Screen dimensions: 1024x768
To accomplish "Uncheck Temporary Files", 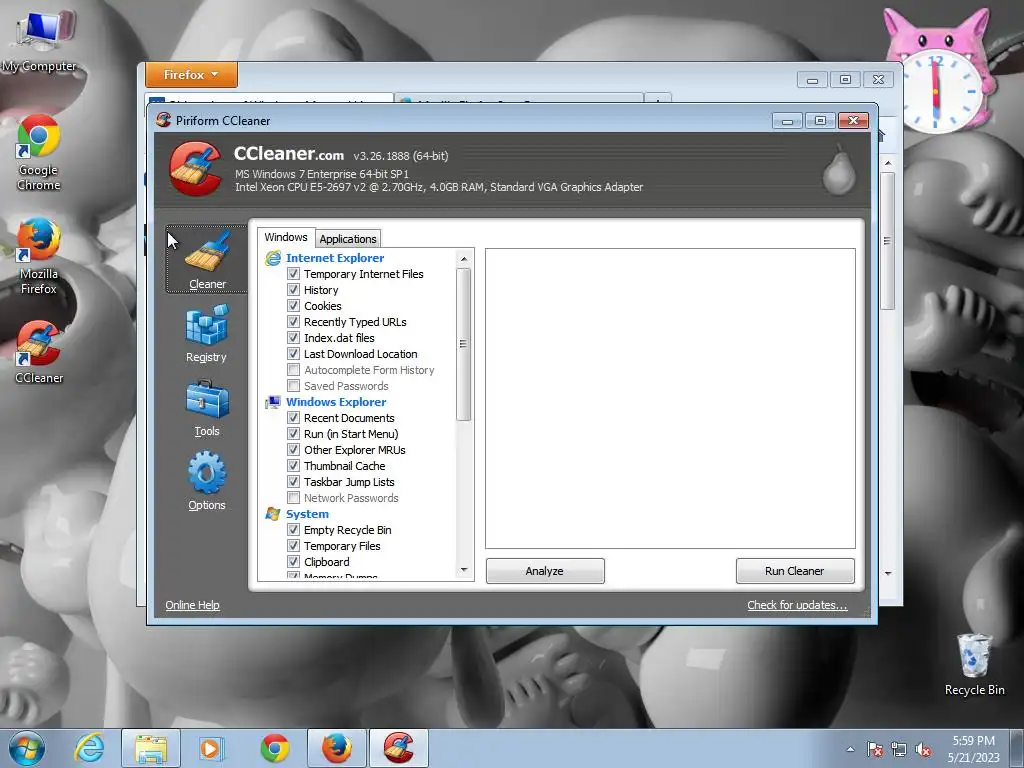I will (294, 546).
